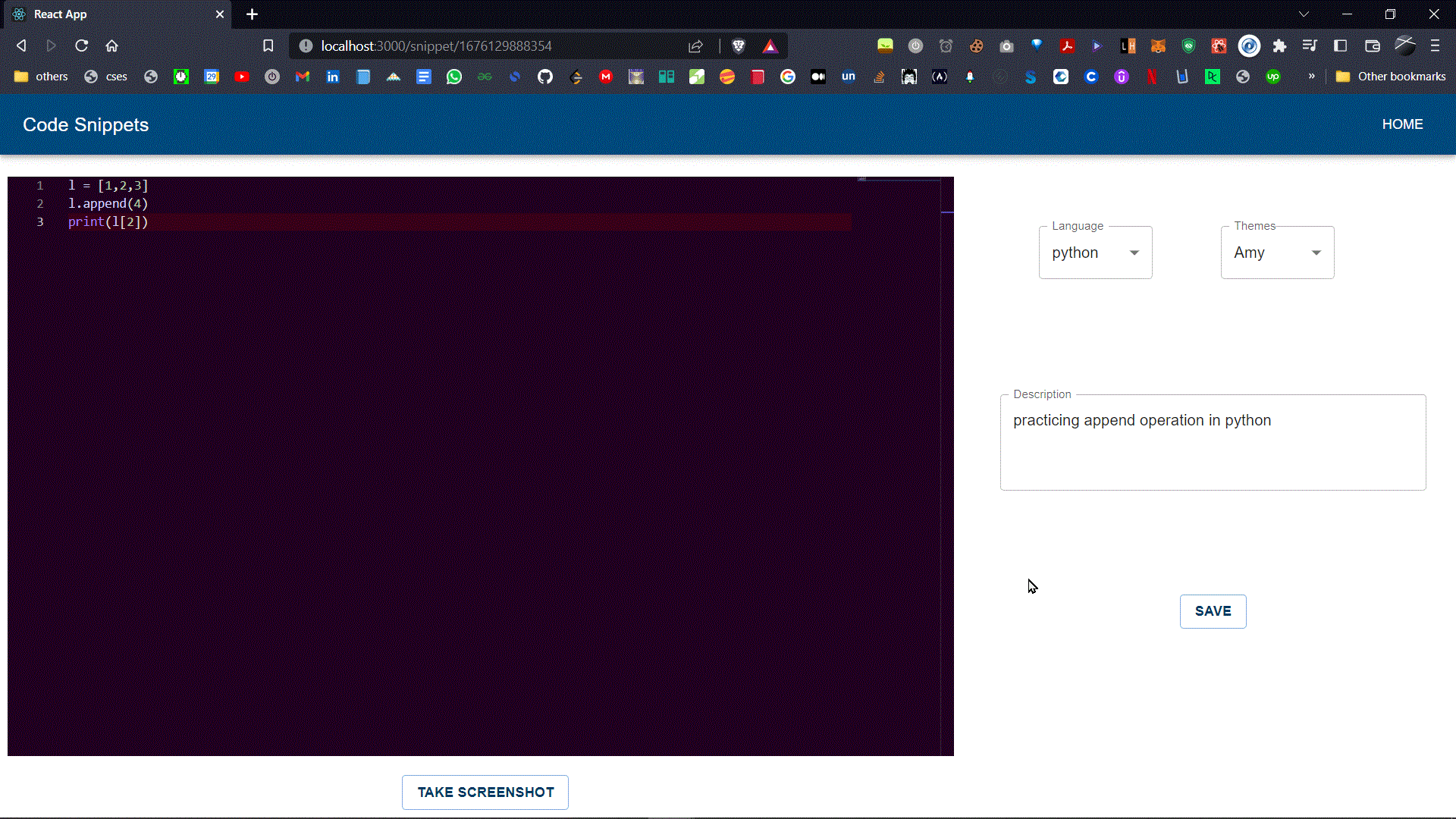Click the browser refresh button

click(x=82, y=46)
